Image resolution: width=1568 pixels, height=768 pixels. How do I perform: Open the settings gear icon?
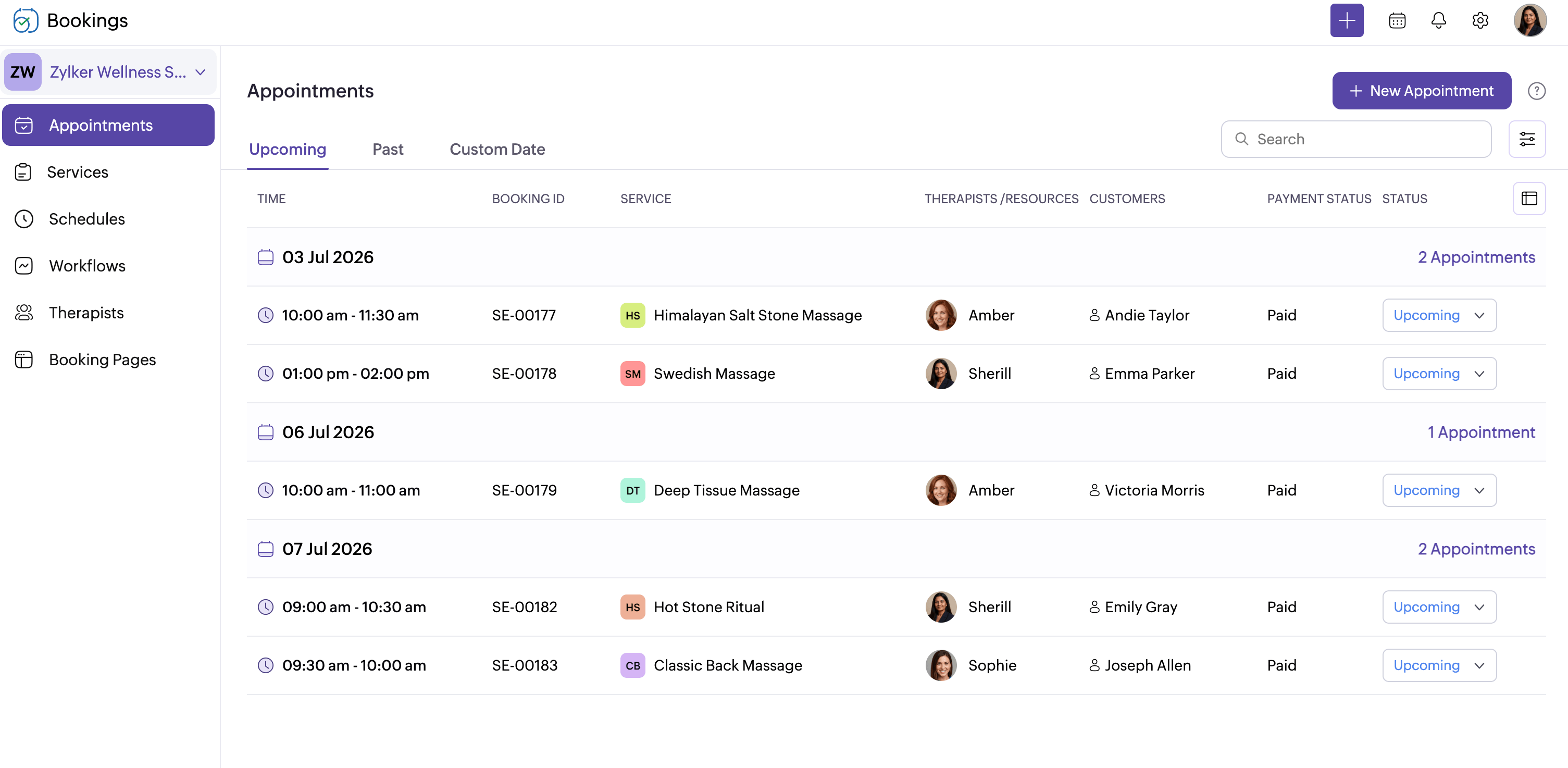click(1480, 21)
